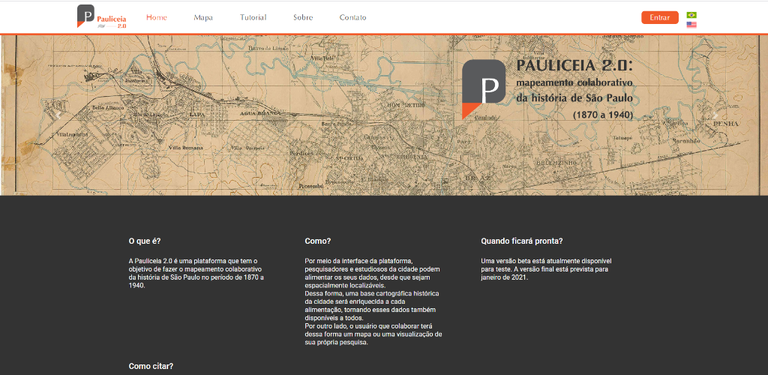Click the paragraph about the beta version
Viewport: 768px width, 375px height.
546,269
